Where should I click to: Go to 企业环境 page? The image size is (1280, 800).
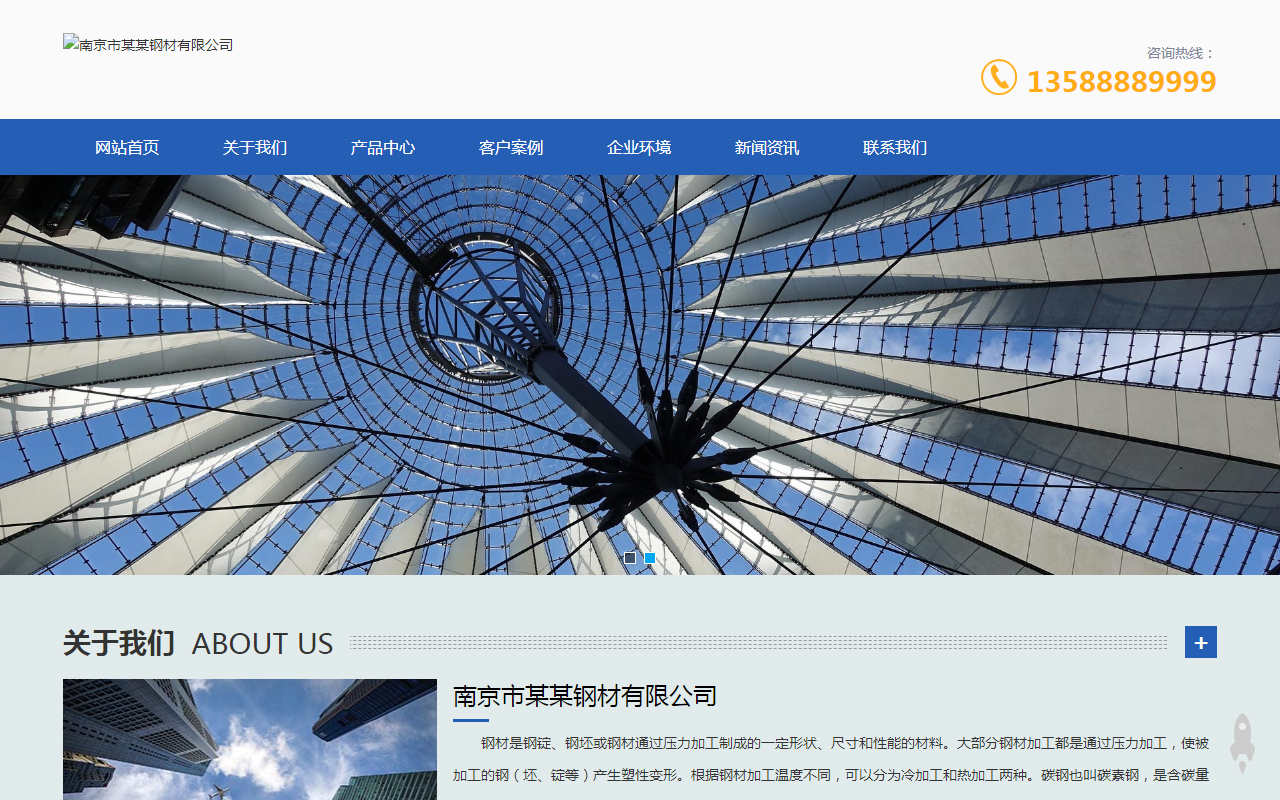coord(639,147)
